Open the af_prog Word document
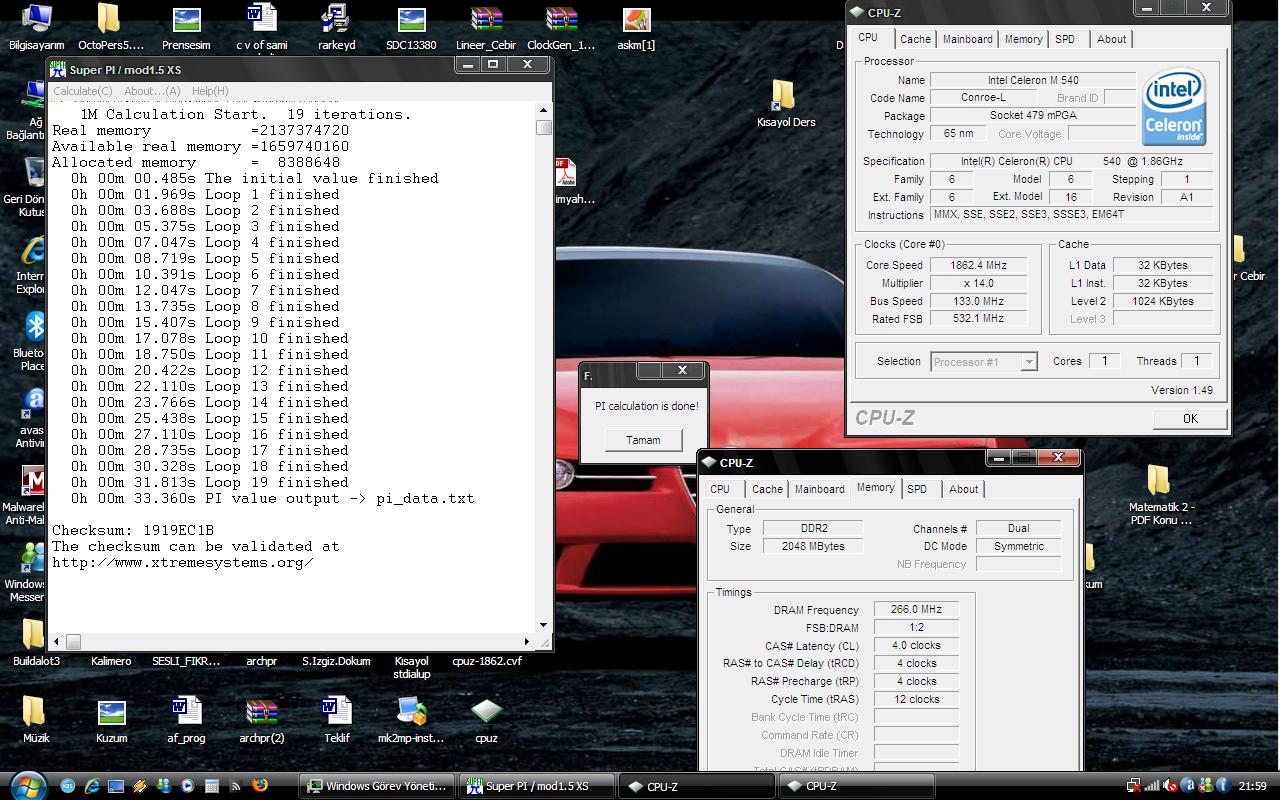 point(186,720)
